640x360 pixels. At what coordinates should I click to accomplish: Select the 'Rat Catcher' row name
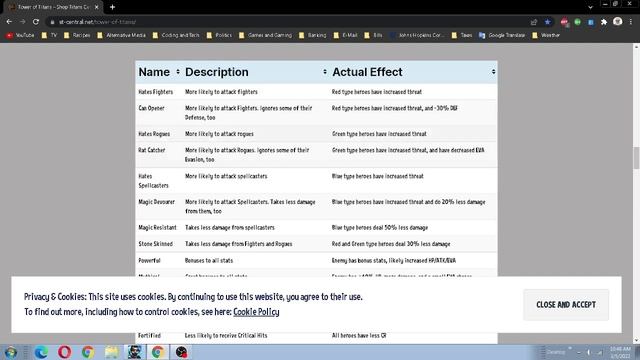pyautogui.click(x=151, y=150)
